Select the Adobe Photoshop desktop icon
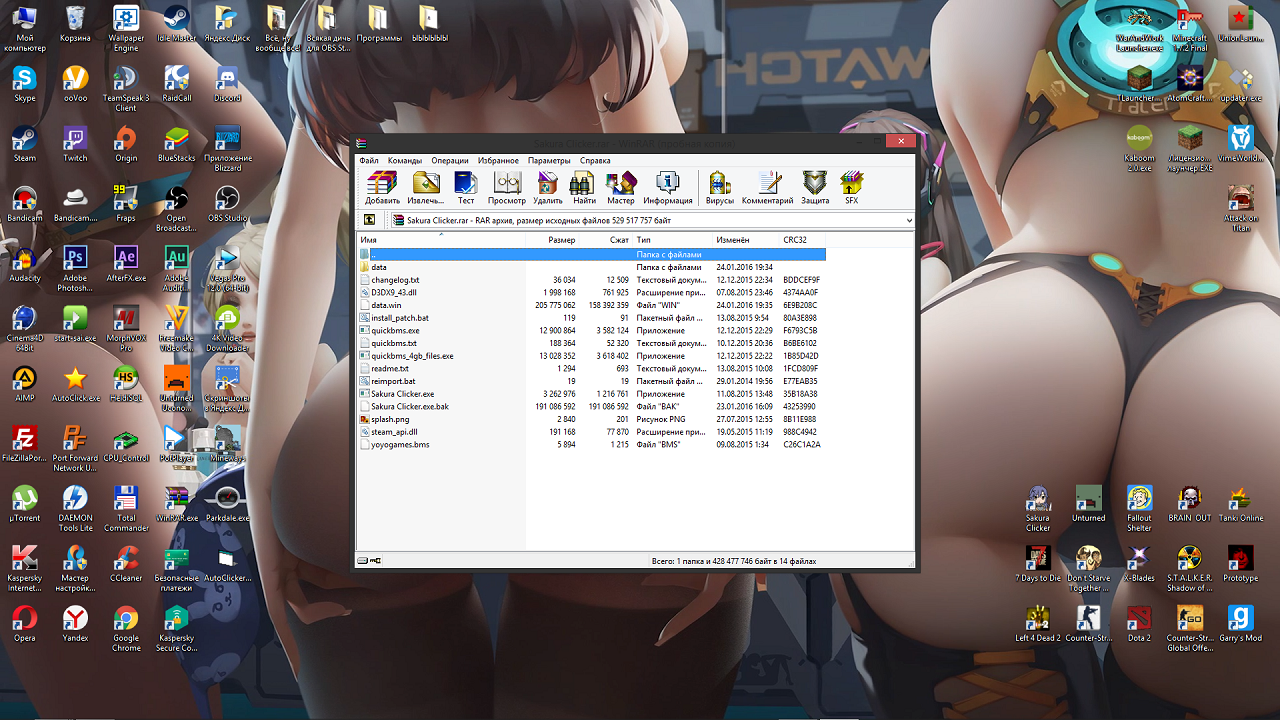 [75, 268]
